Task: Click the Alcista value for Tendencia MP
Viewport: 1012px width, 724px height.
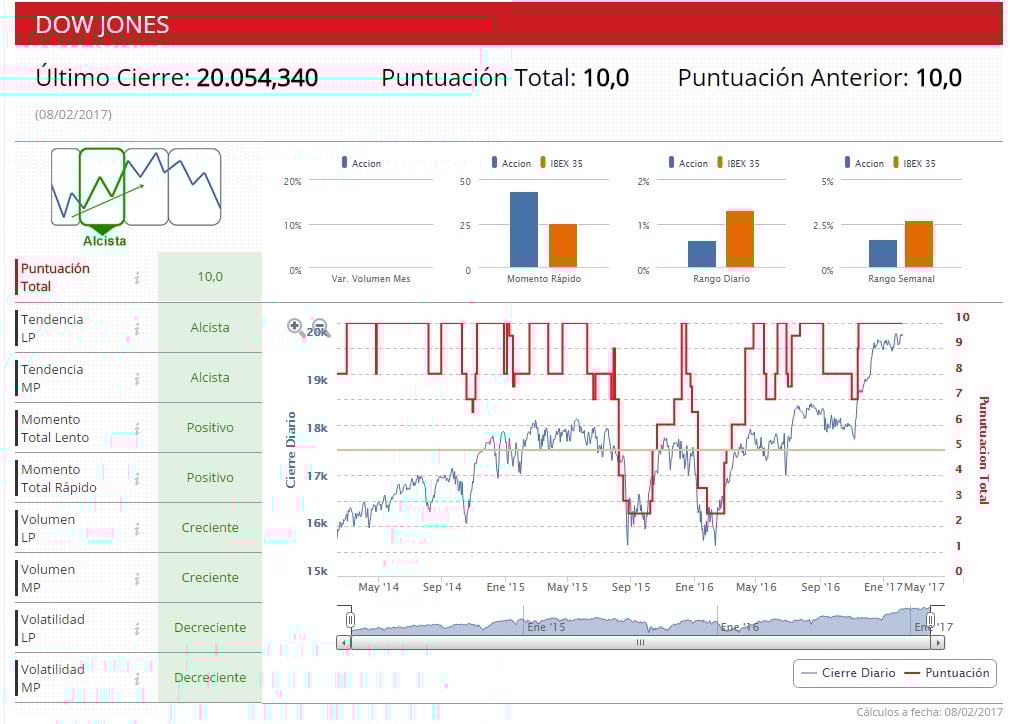Action: [x=210, y=377]
